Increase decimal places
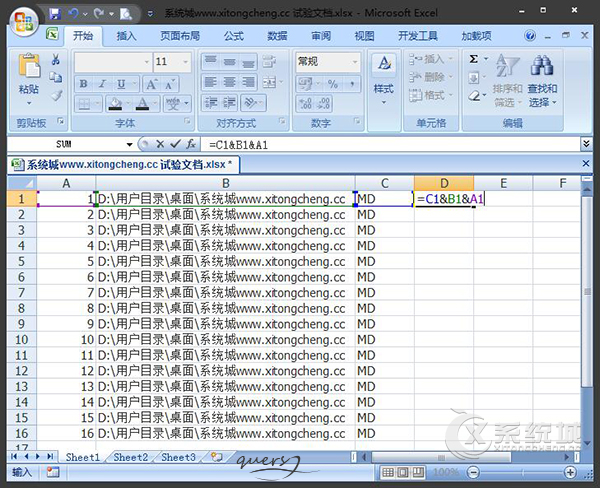 305,103
